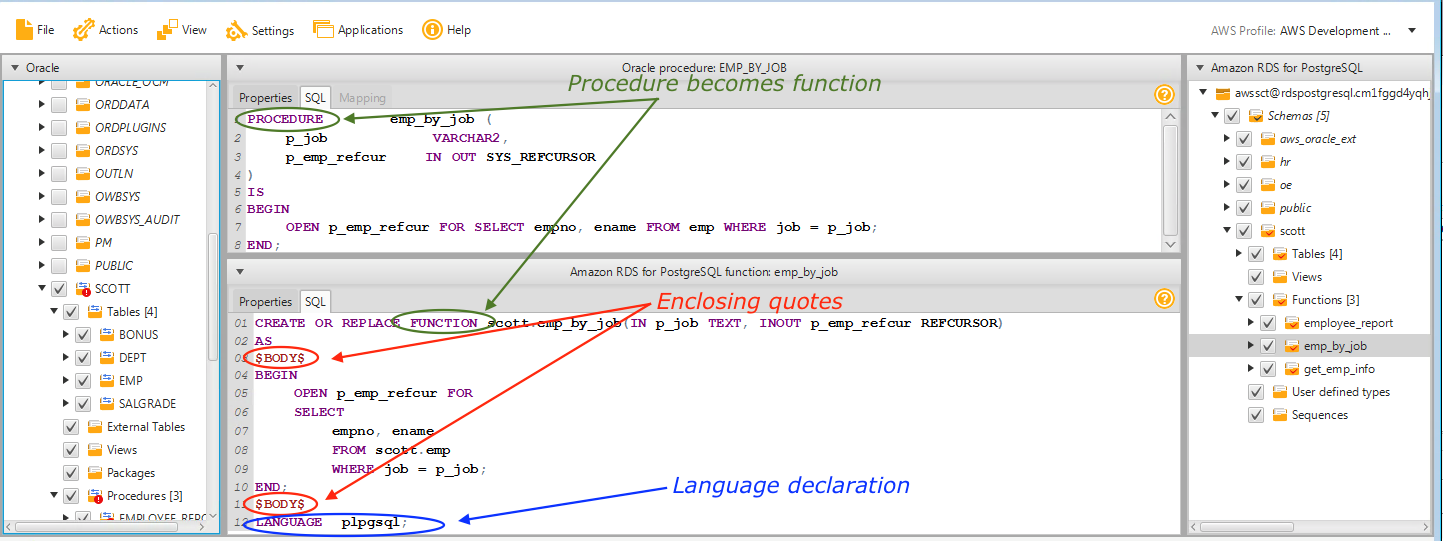The width and height of the screenshot is (1443, 541).
Task: Click the Applications window icon
Action: point(322,29)
